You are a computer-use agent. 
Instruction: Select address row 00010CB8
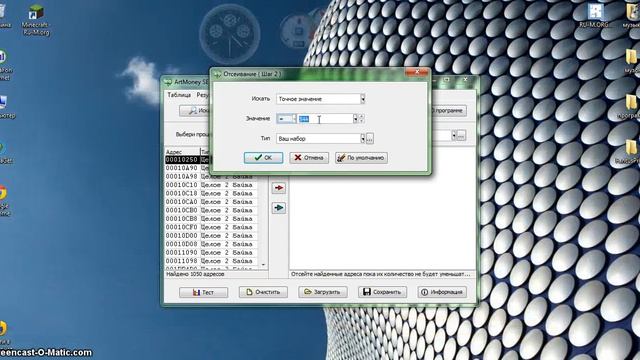pyautogui.click(x=211, y=218)
